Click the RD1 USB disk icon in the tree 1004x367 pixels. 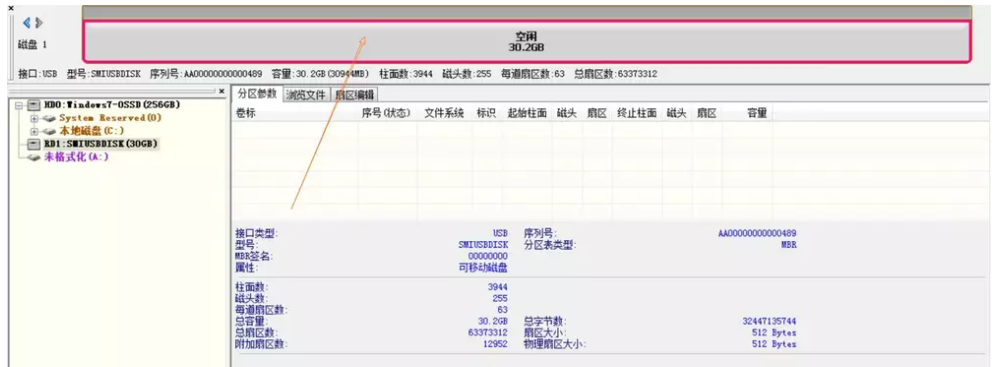click(34, 144)
